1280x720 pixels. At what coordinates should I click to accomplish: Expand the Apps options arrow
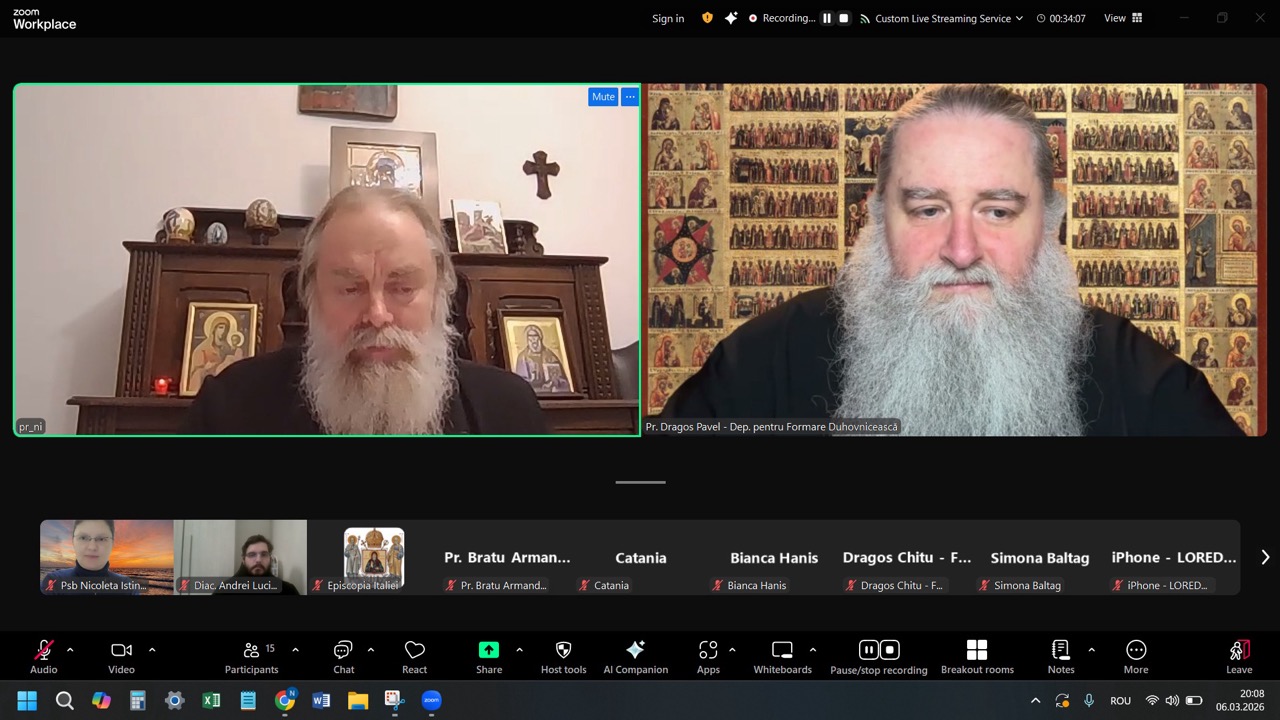[x=732, y=650]
